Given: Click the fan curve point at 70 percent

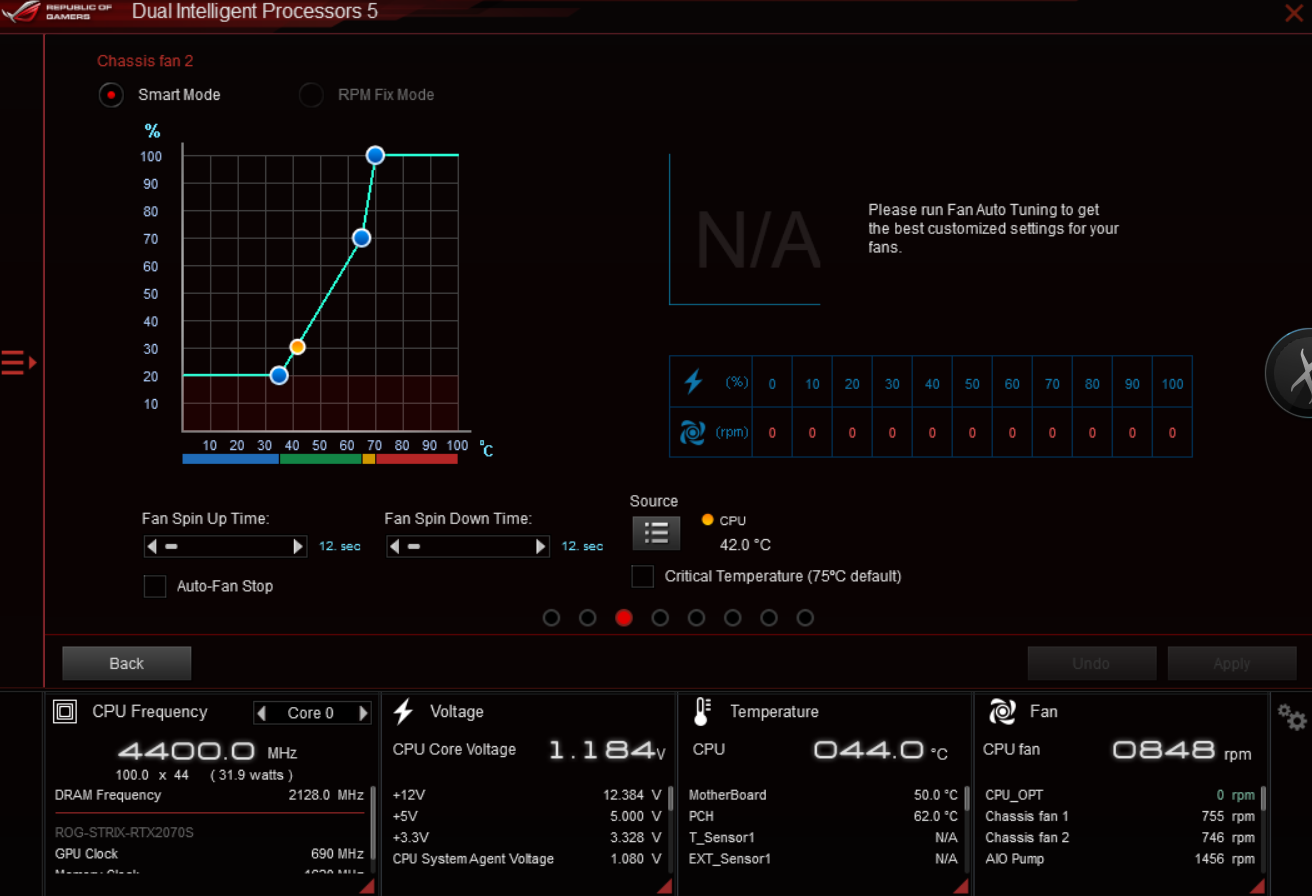Looking at the screenshot, I should coord(362,238).
